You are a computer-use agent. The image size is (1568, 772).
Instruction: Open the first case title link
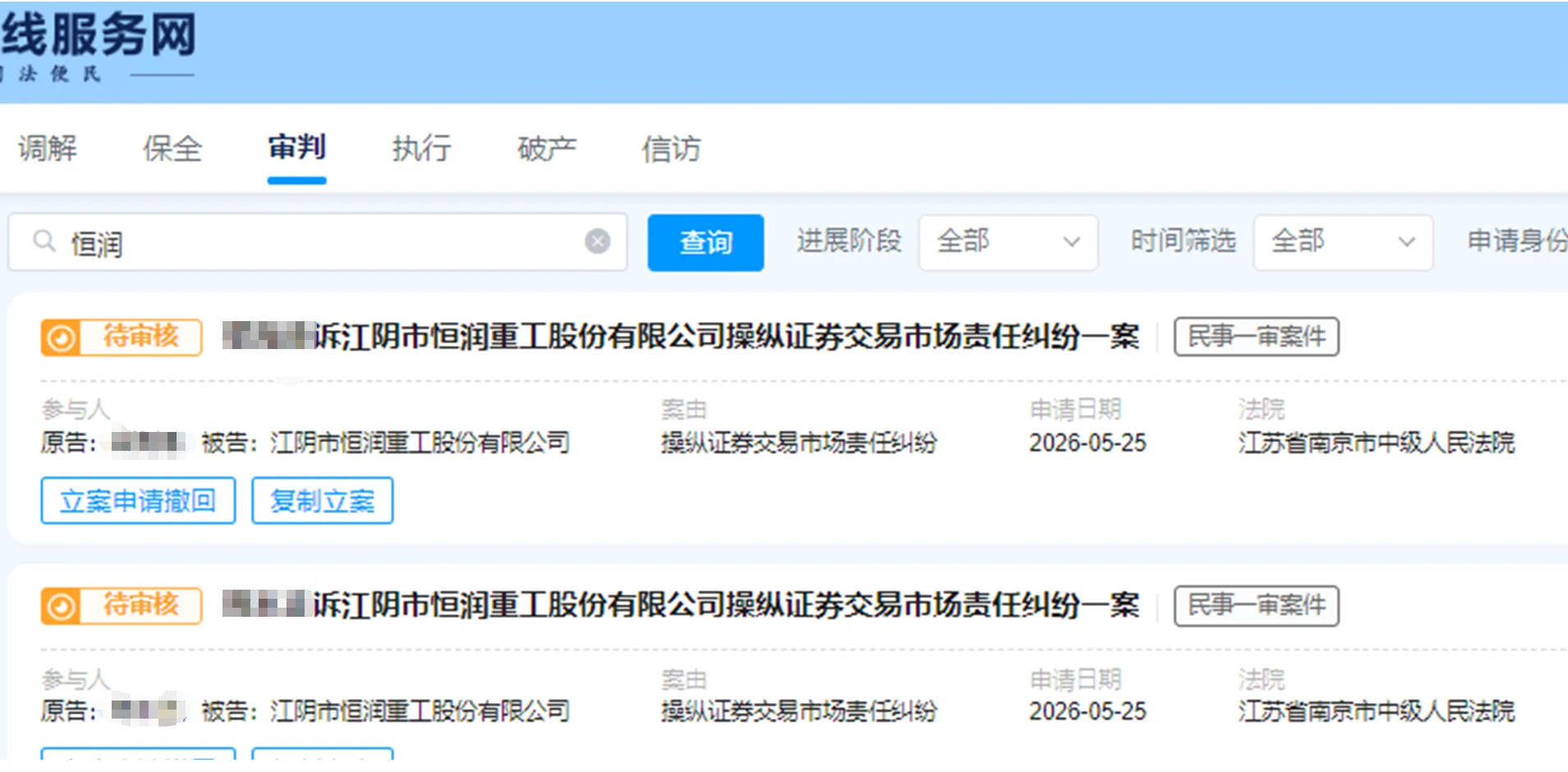(681, 337)
